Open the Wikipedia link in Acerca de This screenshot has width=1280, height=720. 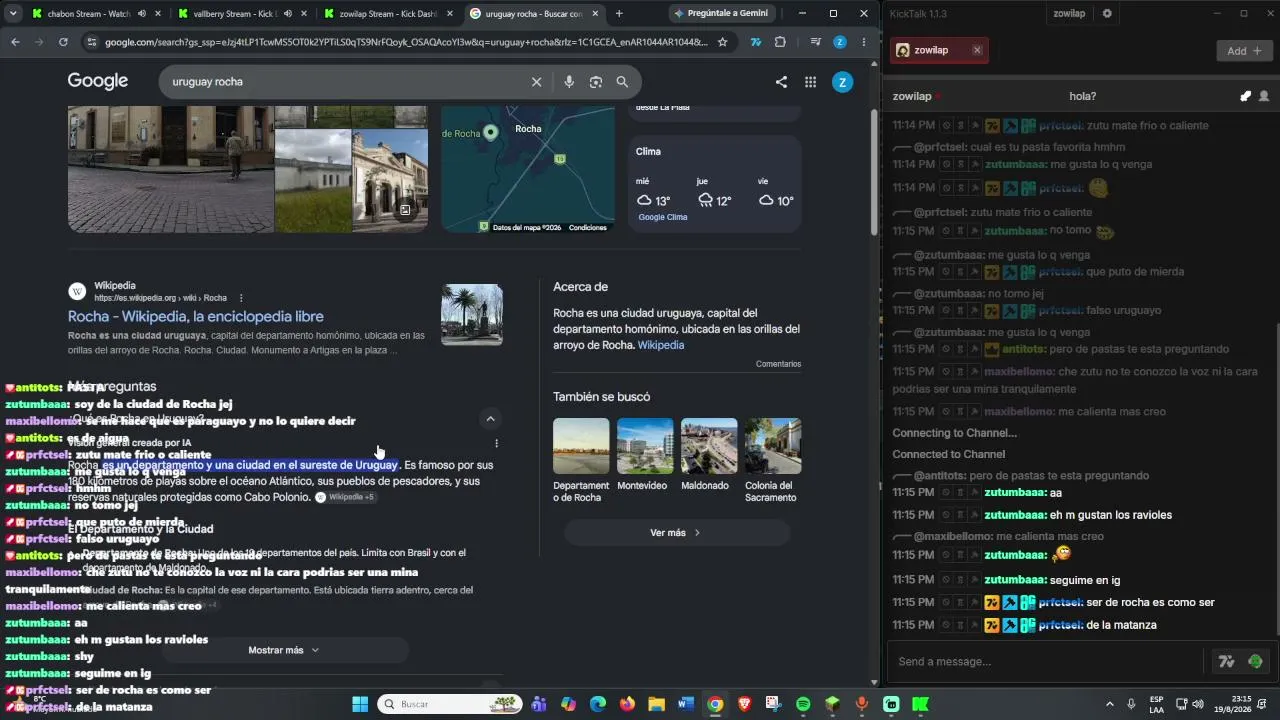tap(661, 345)
